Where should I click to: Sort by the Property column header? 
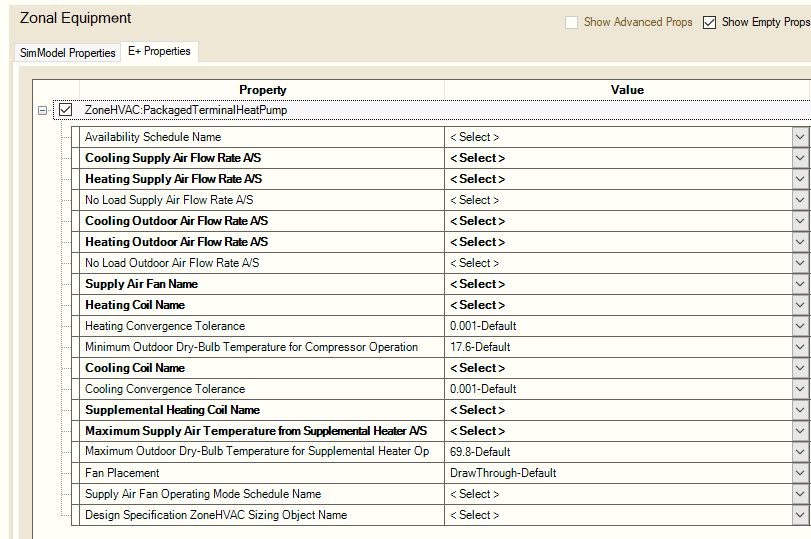[x=262, y=90]
